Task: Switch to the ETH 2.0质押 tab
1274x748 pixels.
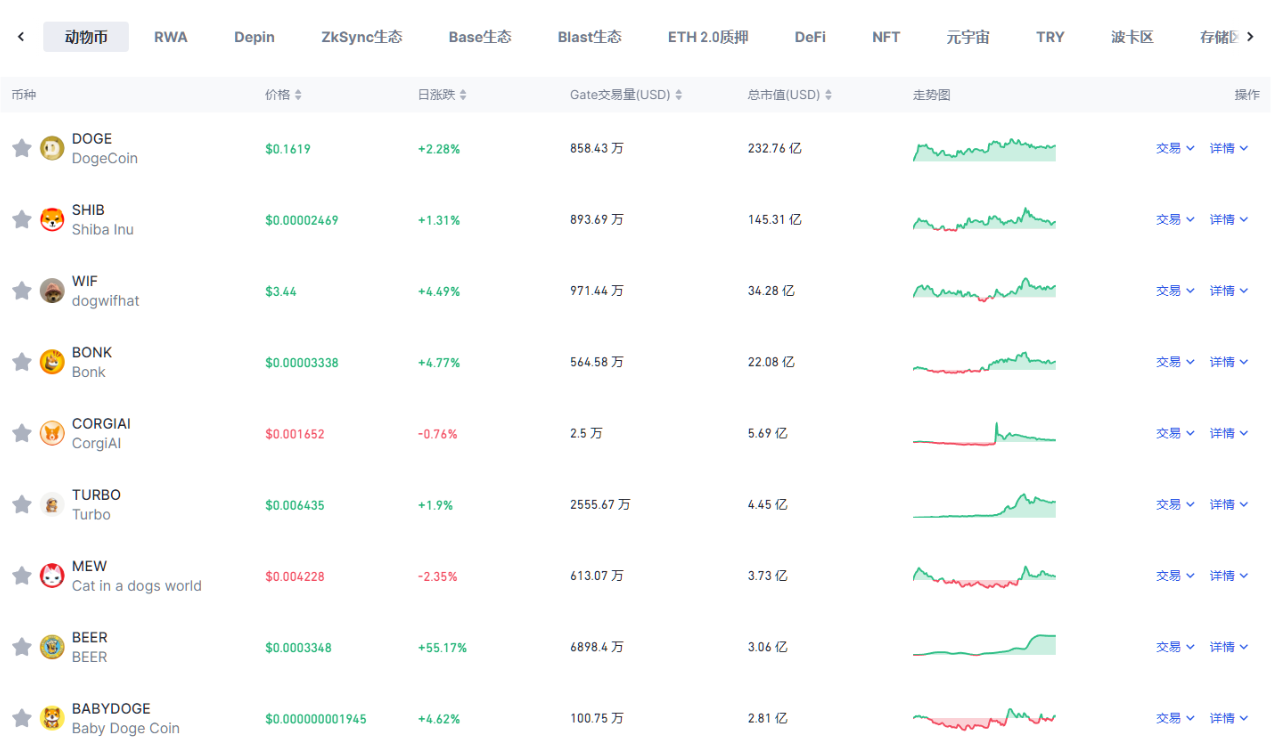Action: point(708,37)
